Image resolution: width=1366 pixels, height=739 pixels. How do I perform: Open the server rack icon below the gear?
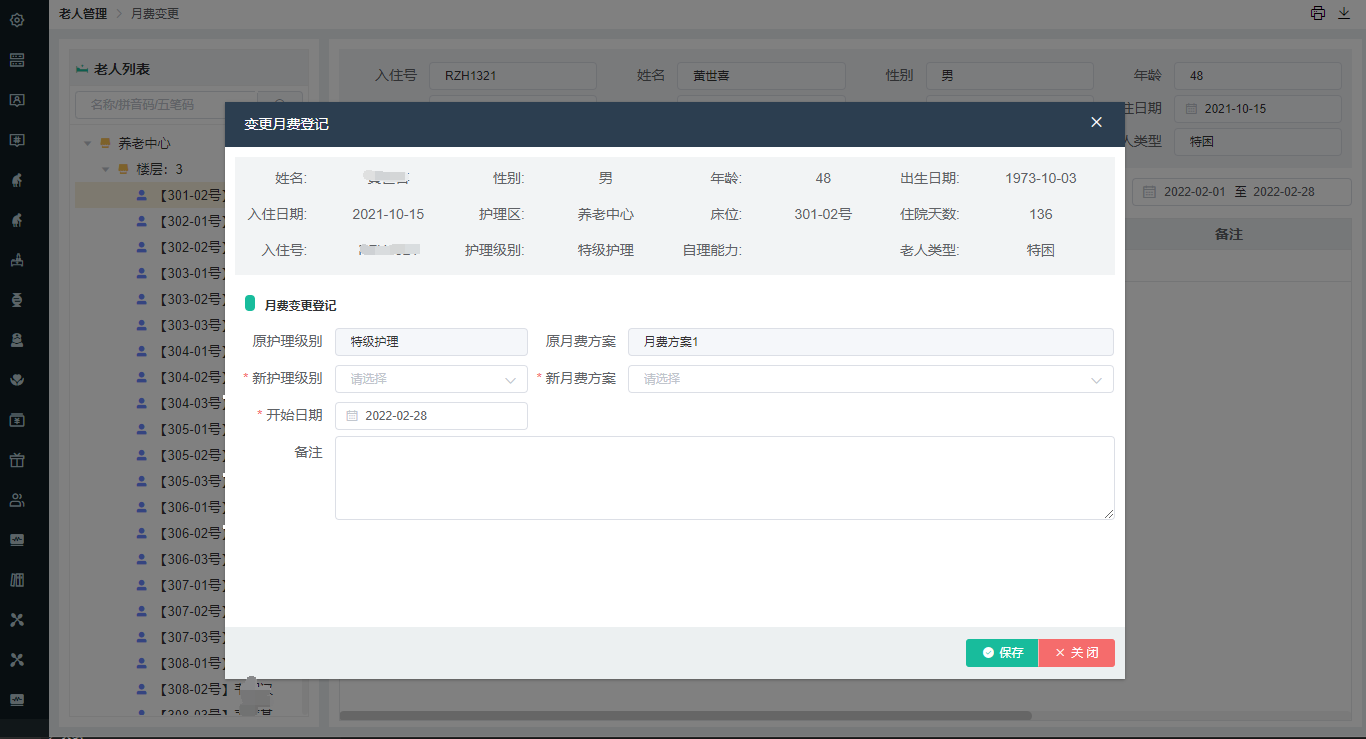(x=17, y=60)
